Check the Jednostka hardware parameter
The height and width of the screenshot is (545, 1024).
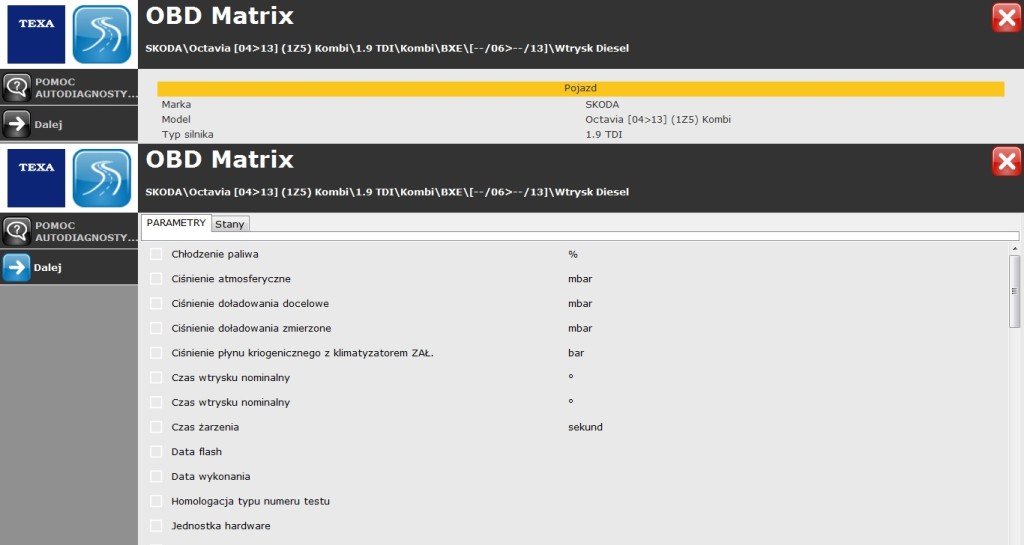pos(156,525)
